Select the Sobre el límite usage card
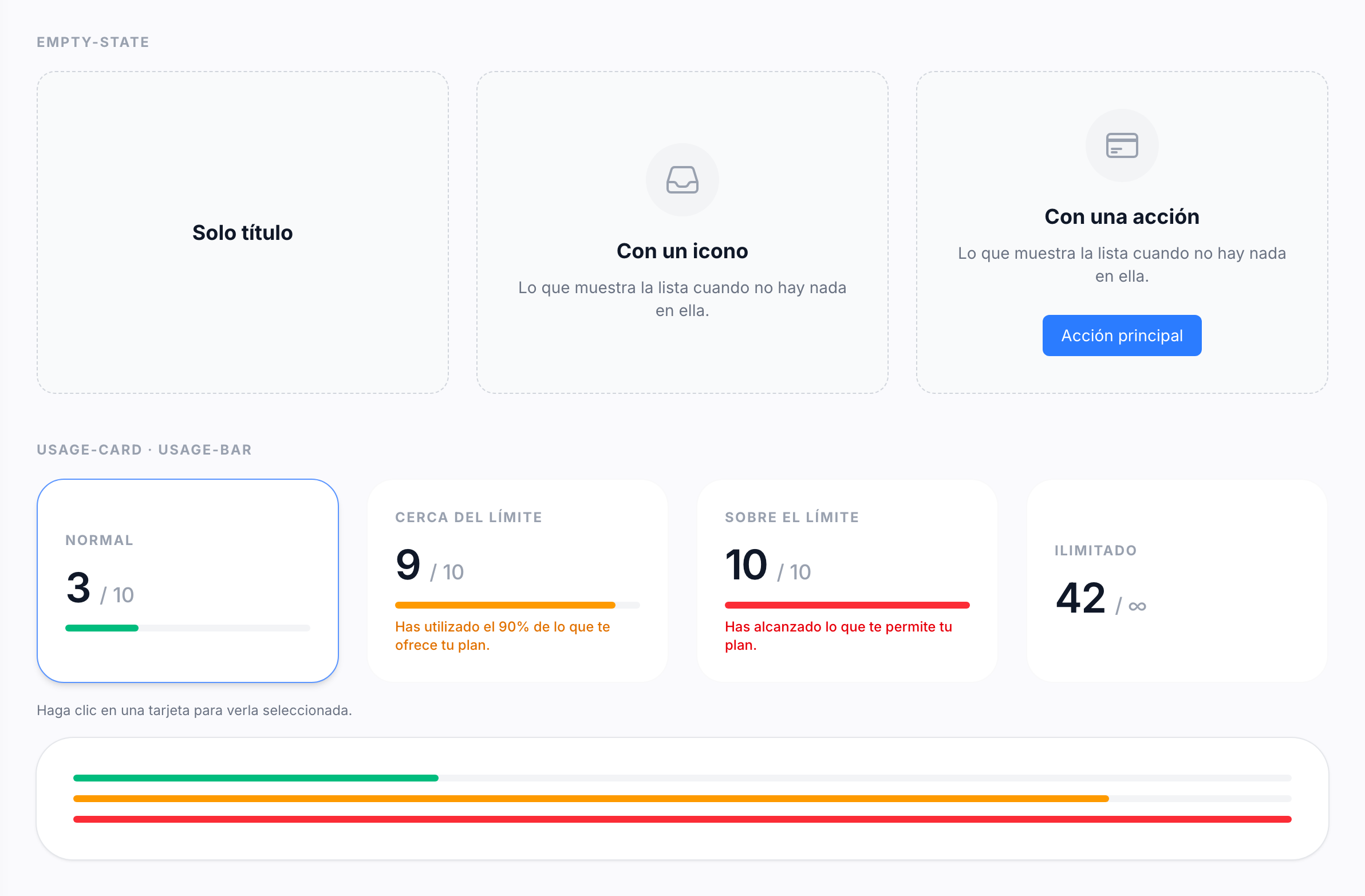 point(846,581)
